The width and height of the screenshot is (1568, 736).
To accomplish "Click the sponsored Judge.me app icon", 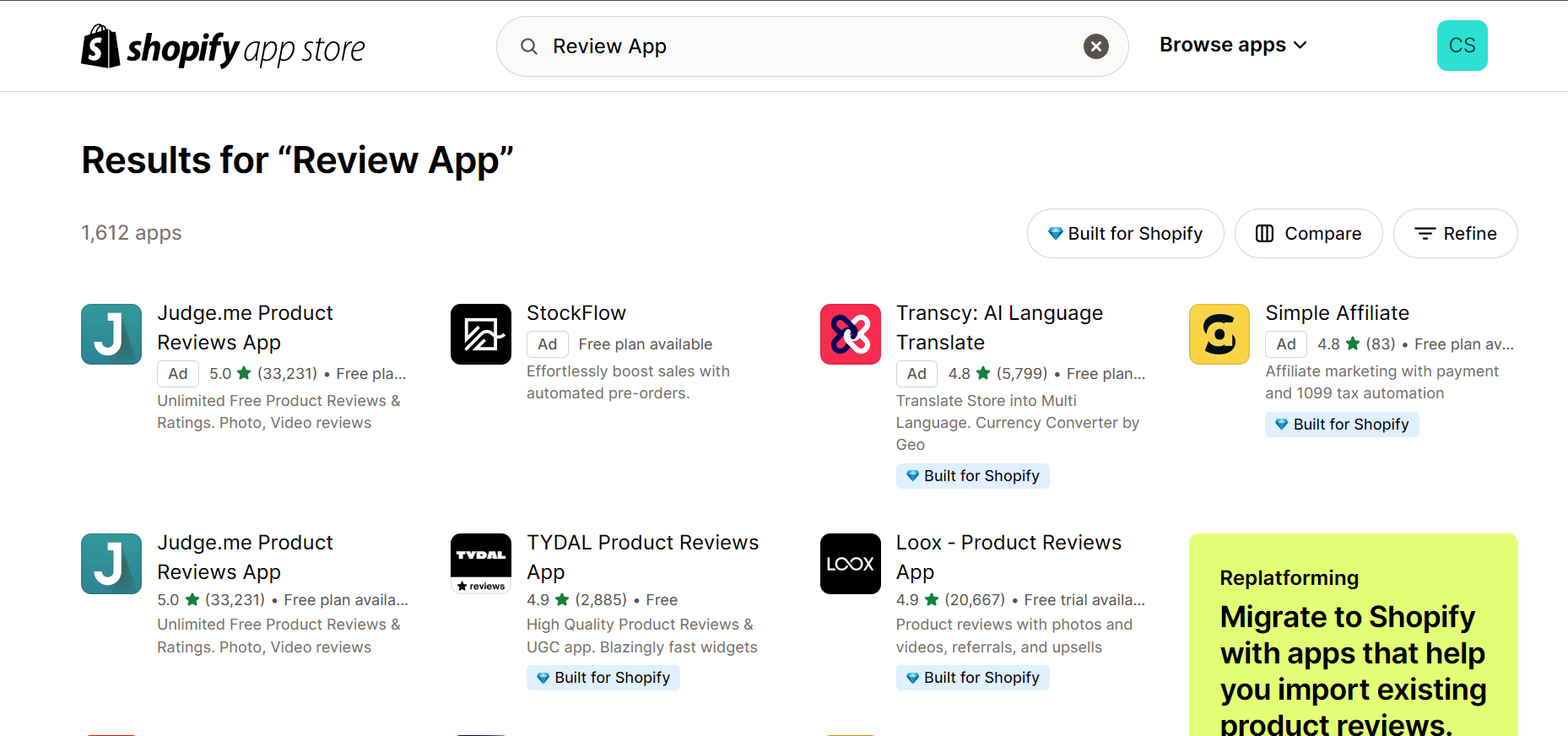I will [x=111, y=334].
